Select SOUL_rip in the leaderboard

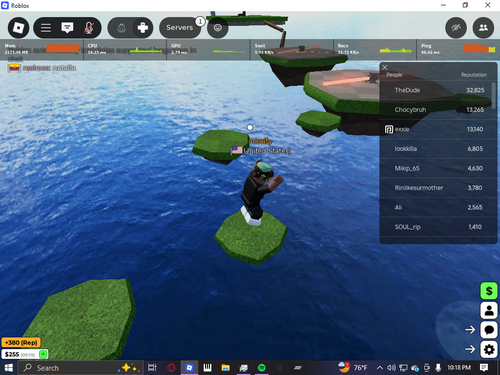tap(438, 227)
